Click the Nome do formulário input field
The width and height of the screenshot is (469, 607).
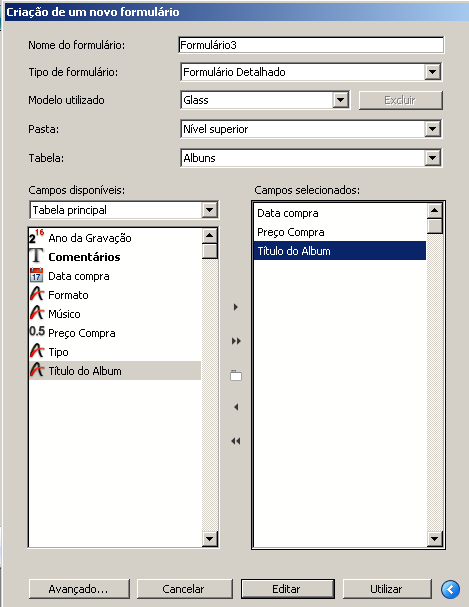pos(311,45)
